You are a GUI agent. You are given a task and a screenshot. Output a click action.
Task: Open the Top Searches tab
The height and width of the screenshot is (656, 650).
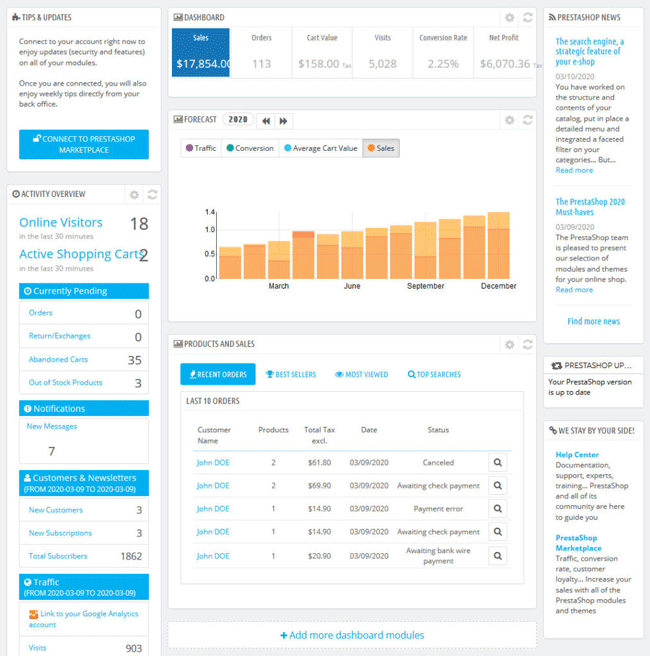pyautogui.click(x=434, y=374)
